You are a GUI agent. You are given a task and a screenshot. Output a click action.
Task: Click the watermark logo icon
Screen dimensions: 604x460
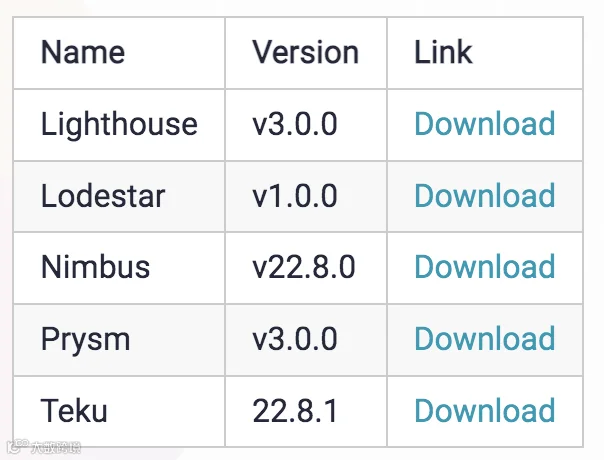[18, 447]
